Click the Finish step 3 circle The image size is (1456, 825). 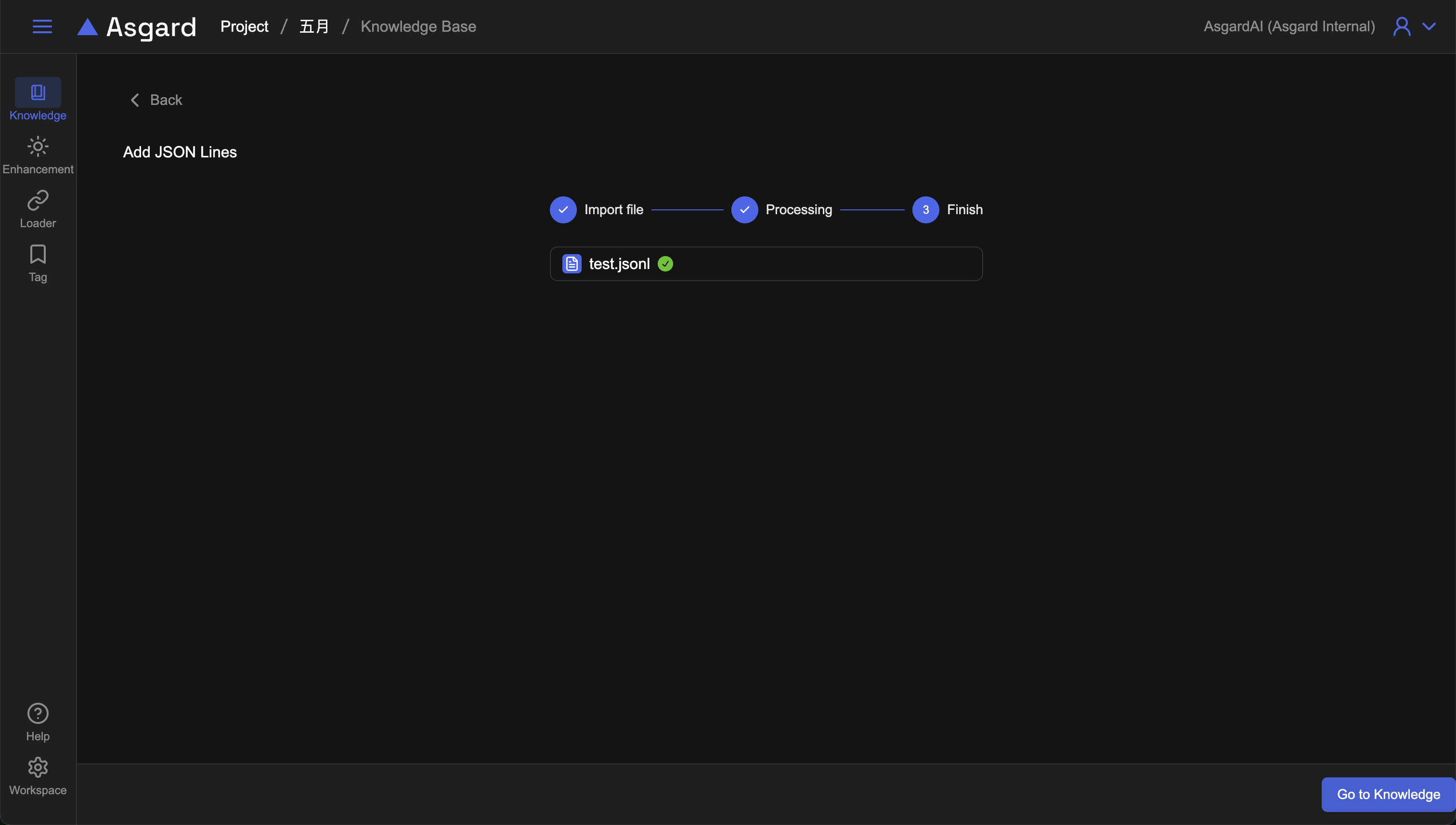[925, 210]
